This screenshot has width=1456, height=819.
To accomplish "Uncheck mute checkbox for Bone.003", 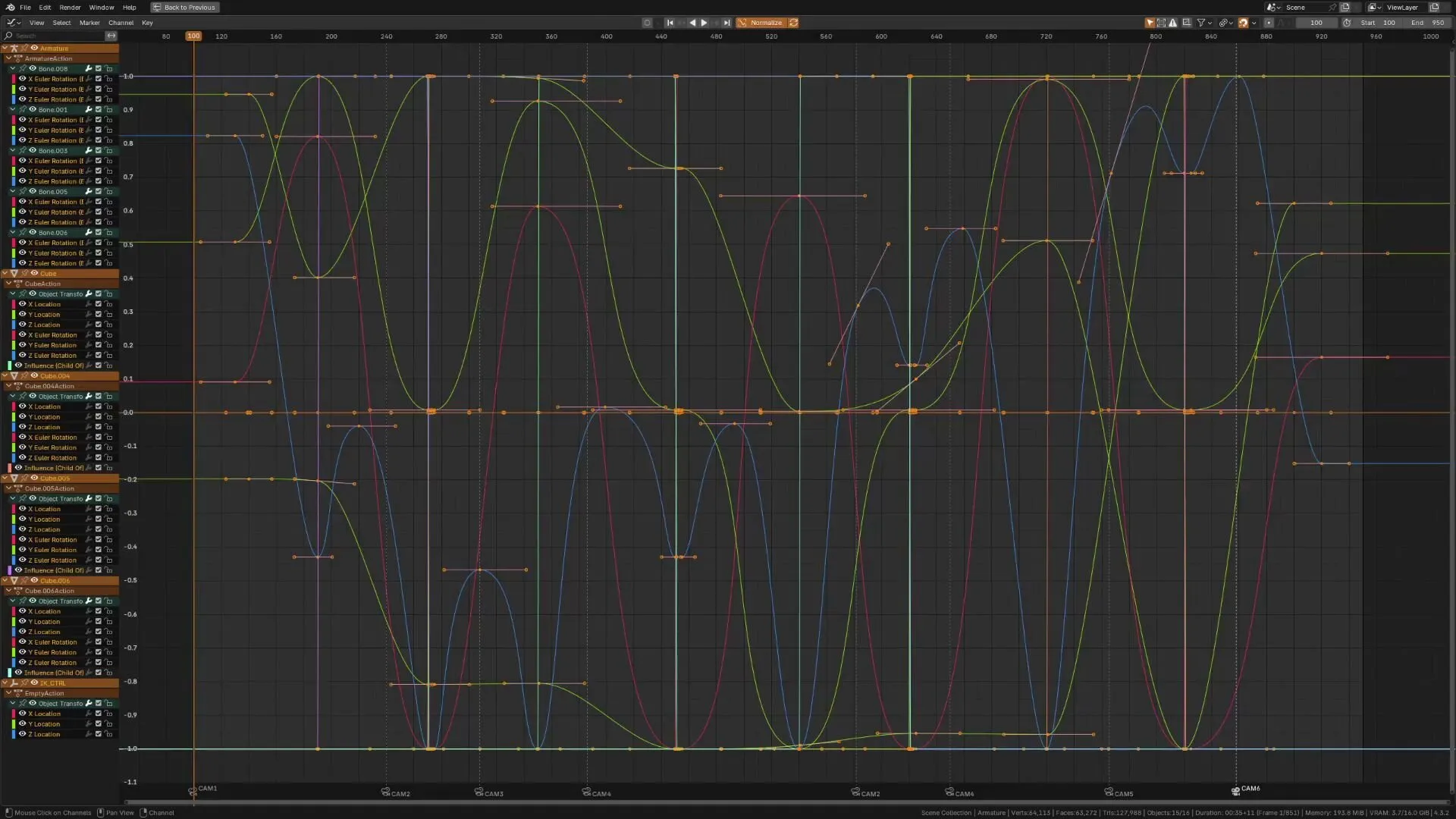I will tap(99, 150).
